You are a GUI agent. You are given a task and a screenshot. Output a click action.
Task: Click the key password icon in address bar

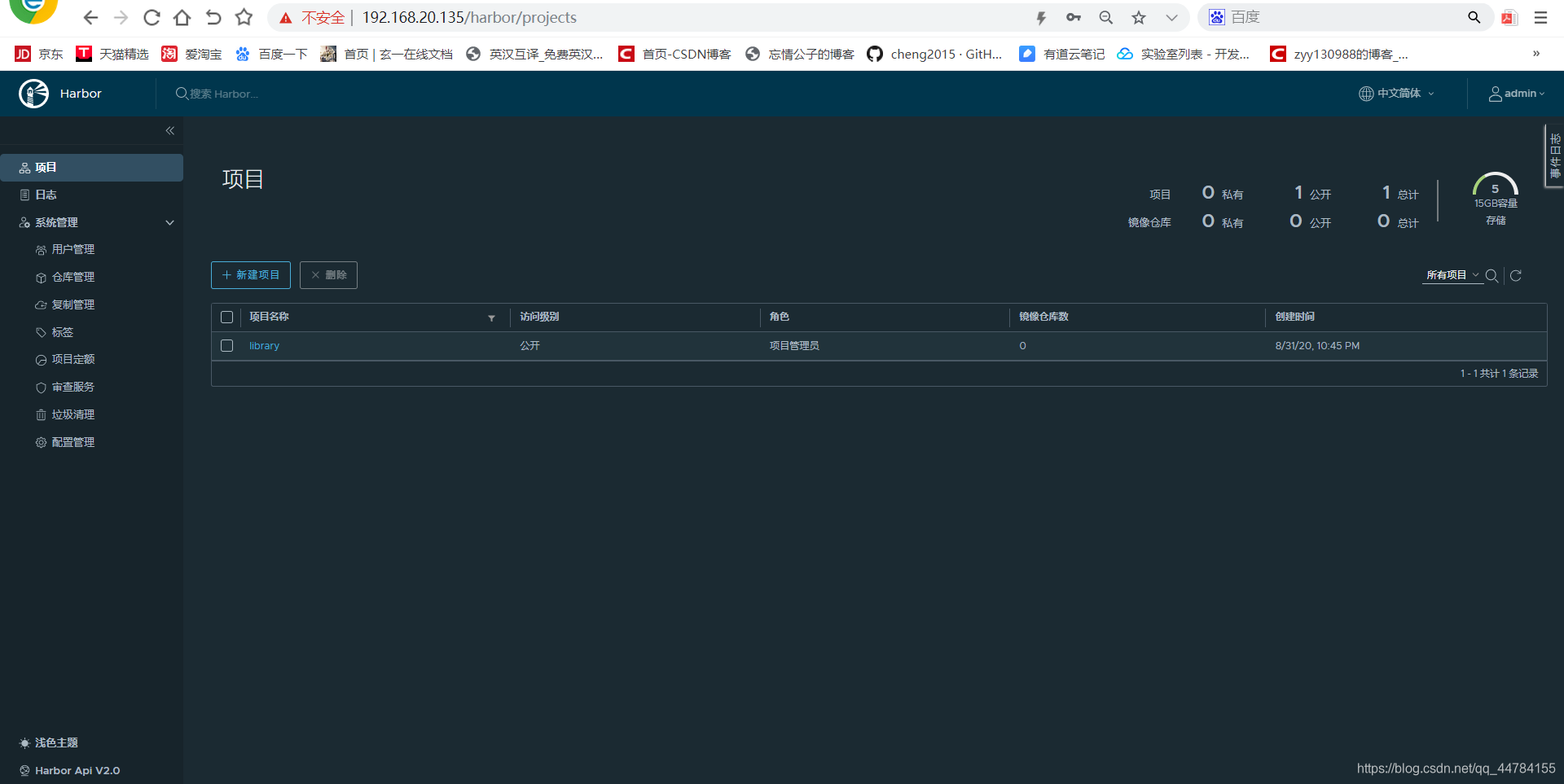pos(1074,18)
